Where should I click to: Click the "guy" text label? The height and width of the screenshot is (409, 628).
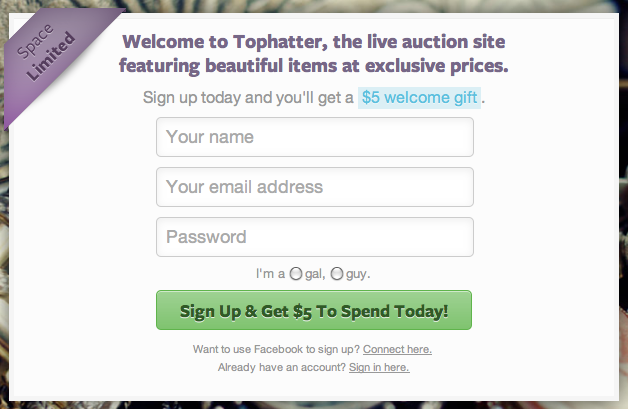coord(357,273)
